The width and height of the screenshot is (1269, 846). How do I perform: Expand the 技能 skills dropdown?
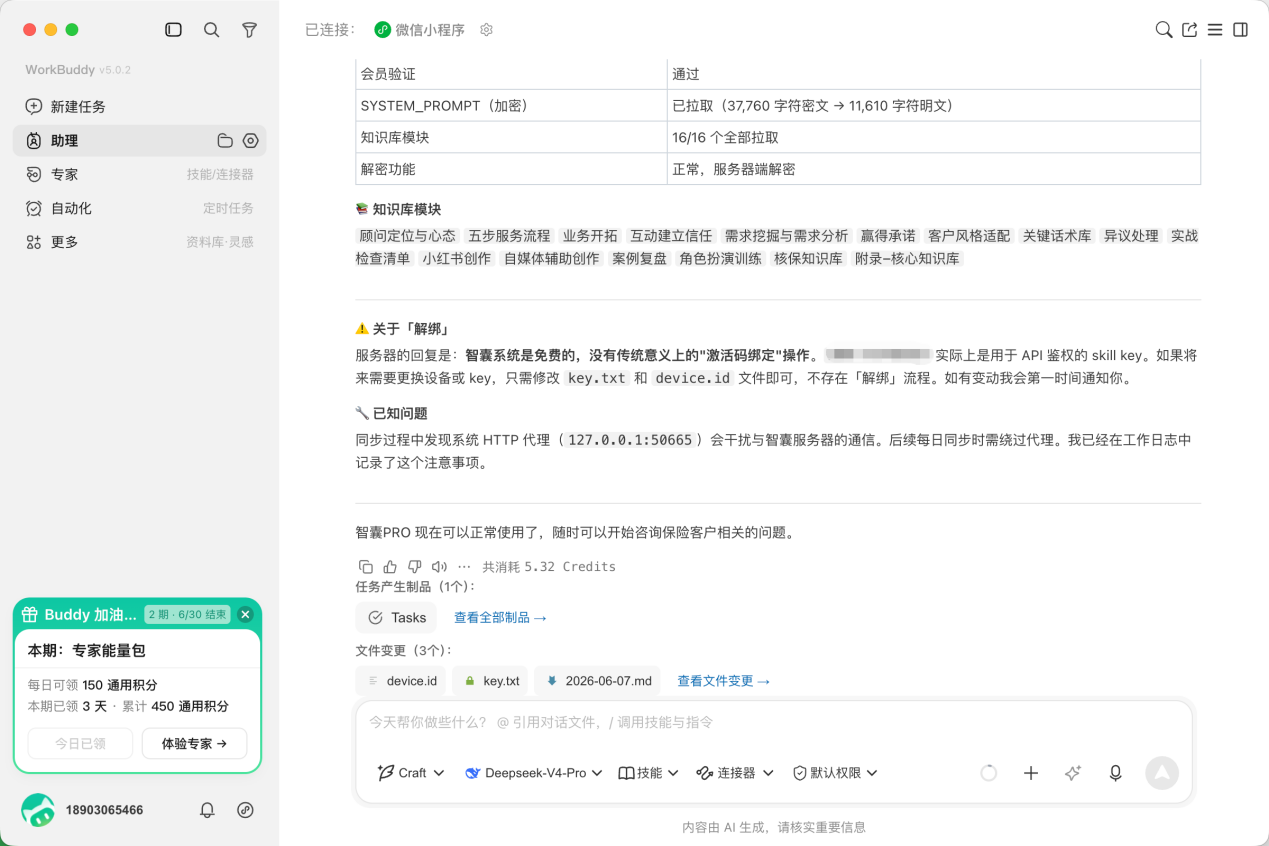click(x=649, y=773)
